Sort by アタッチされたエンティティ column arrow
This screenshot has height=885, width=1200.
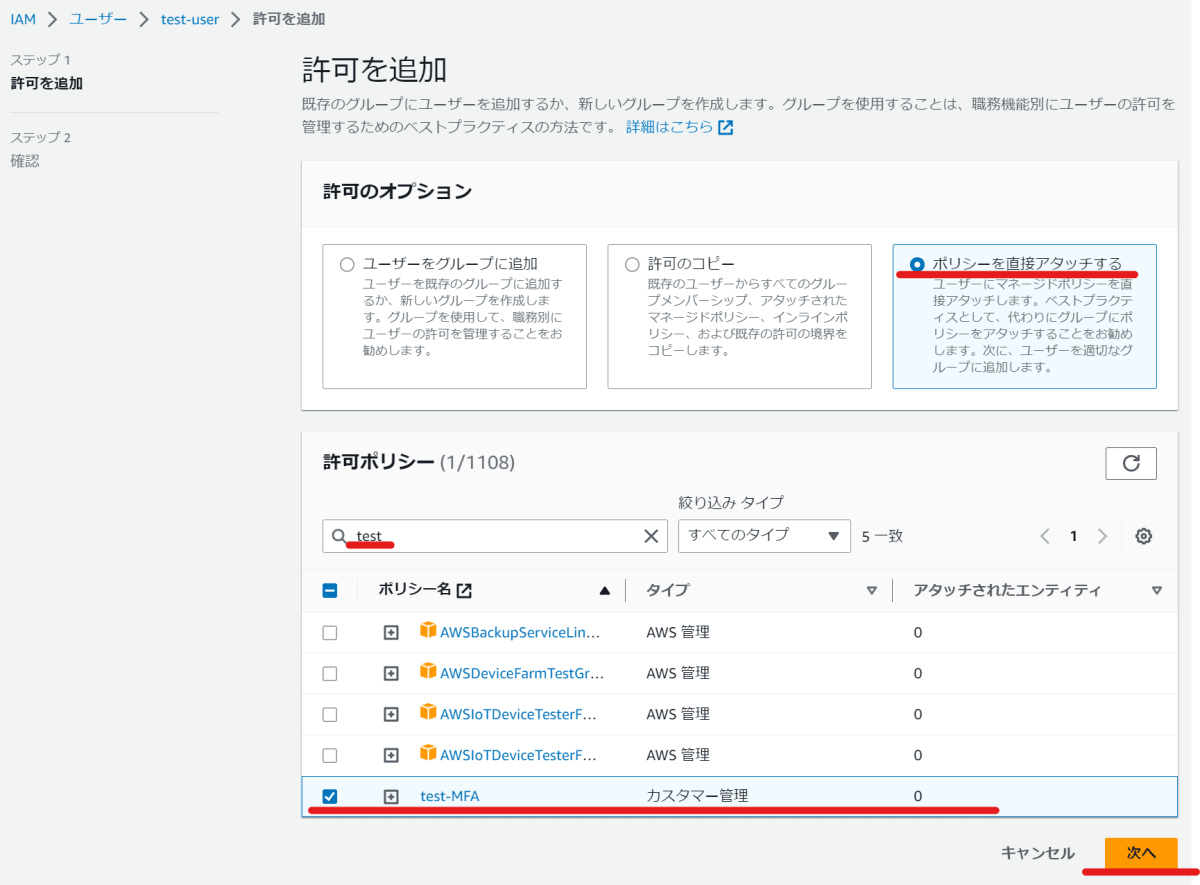click(x=1157, y=591)
